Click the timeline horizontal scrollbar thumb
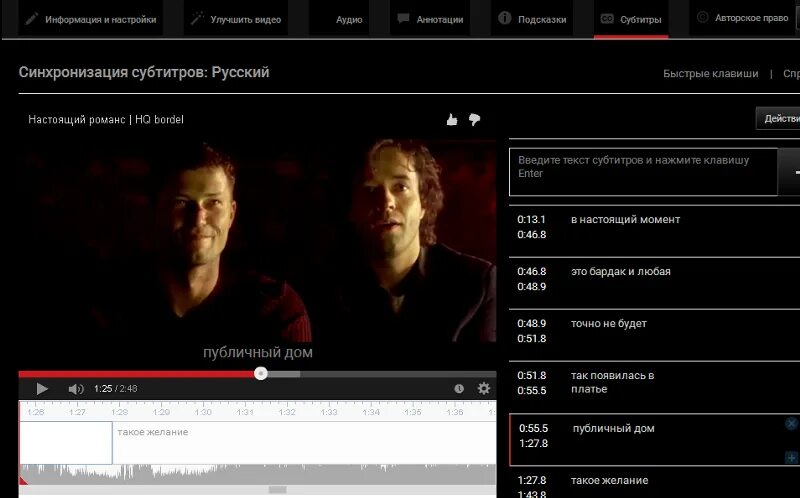Screen dimensions: 800x498 point(278,490)
